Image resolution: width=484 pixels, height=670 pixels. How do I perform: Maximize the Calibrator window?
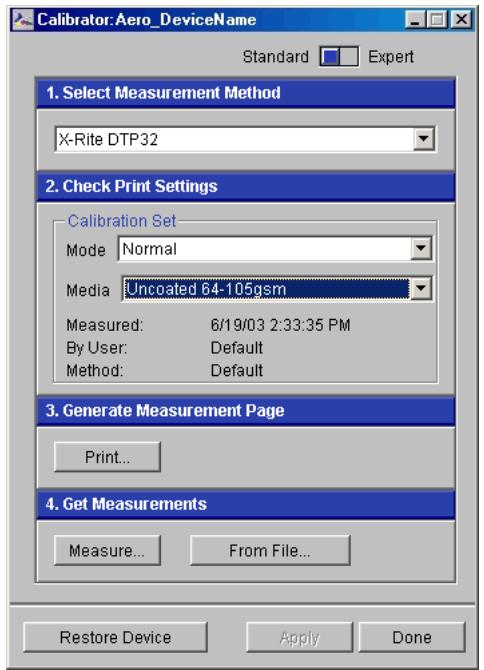[x=437, y=20]
